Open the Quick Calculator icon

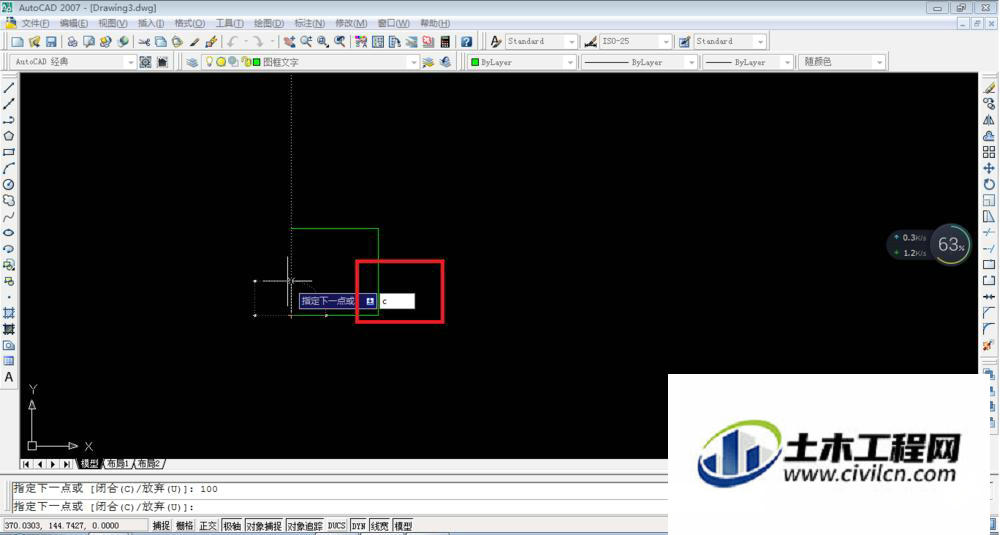click(x=445, y=41)
